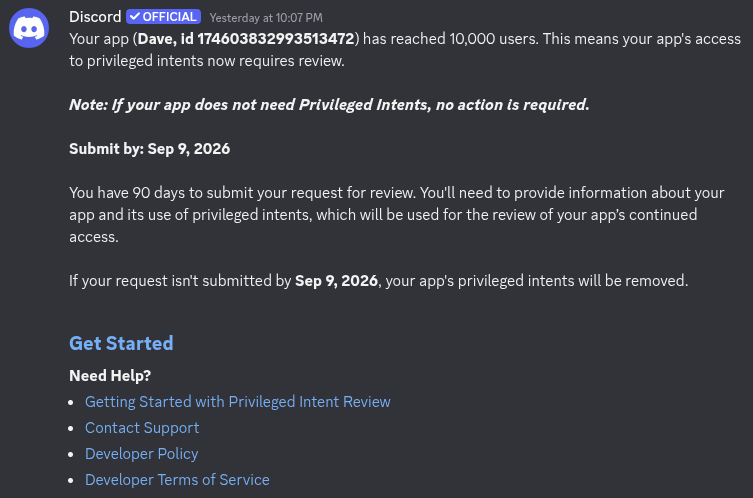Click the bullet beside Developer Policy

(x=71, y=454)
